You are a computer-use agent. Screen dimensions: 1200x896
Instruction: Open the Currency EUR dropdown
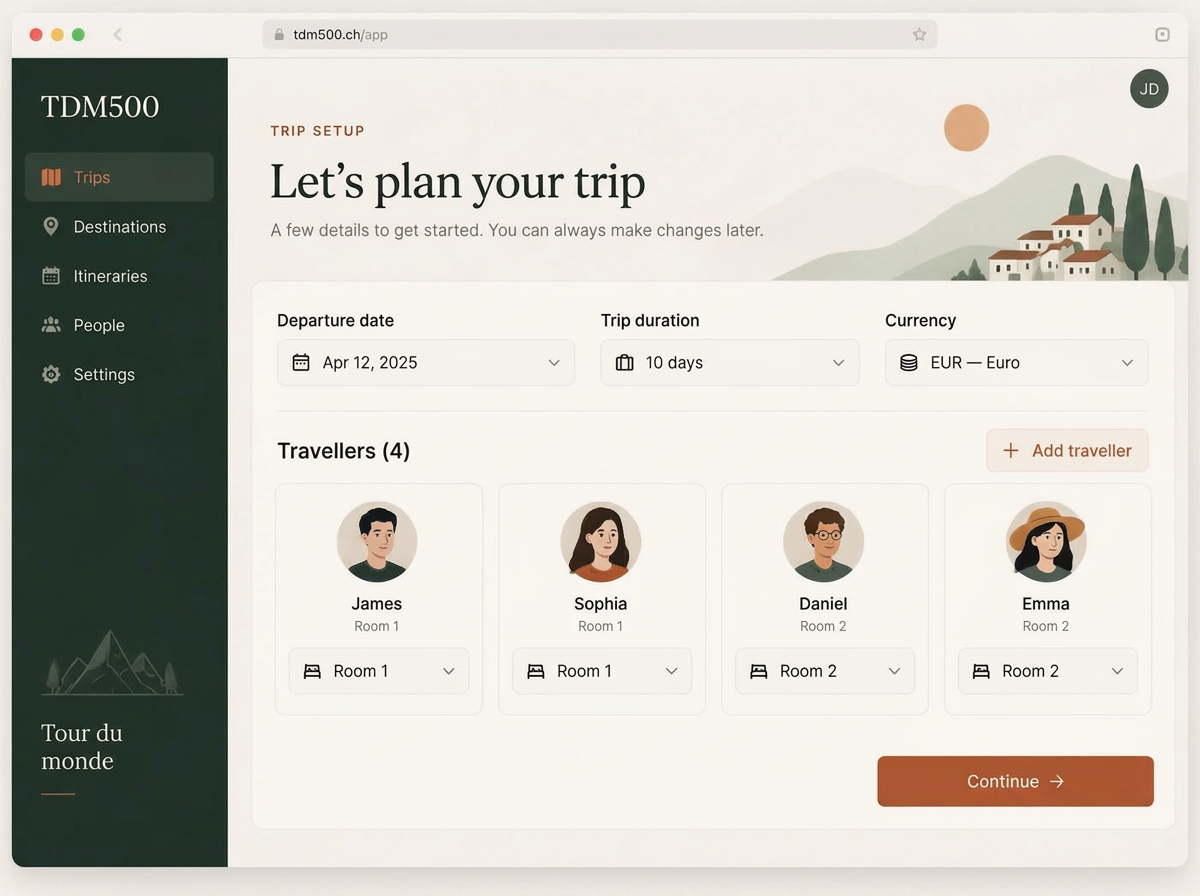click(1016, 362)
